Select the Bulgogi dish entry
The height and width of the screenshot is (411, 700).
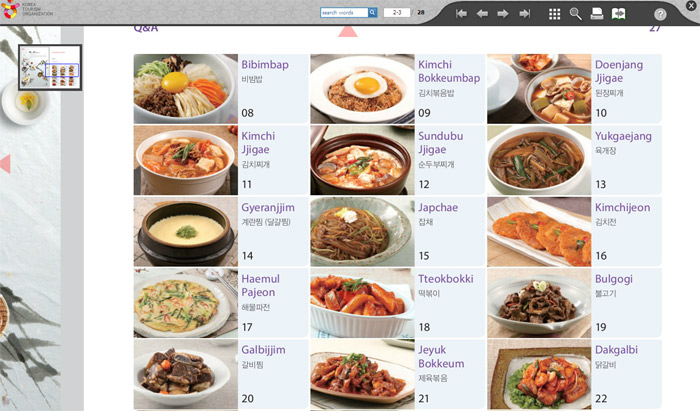pos(615,279)
